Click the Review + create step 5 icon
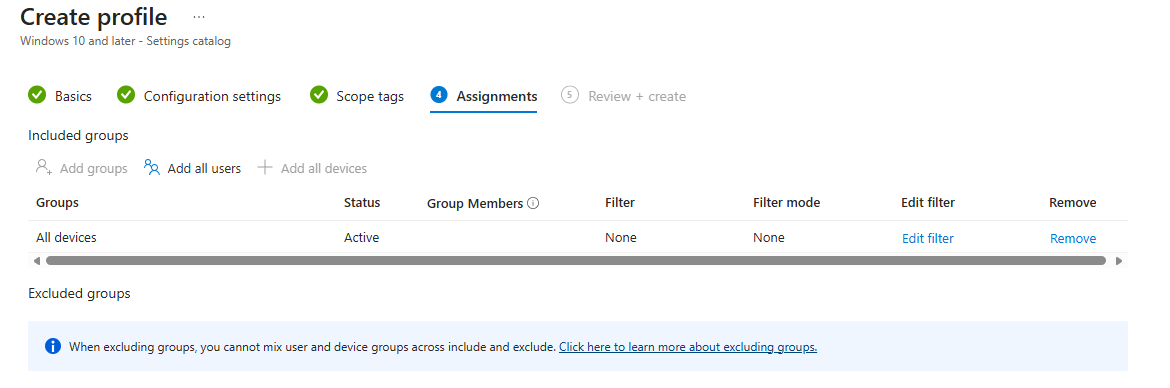This screenshot has width=1170, height=388. click(x=570, y=95)
